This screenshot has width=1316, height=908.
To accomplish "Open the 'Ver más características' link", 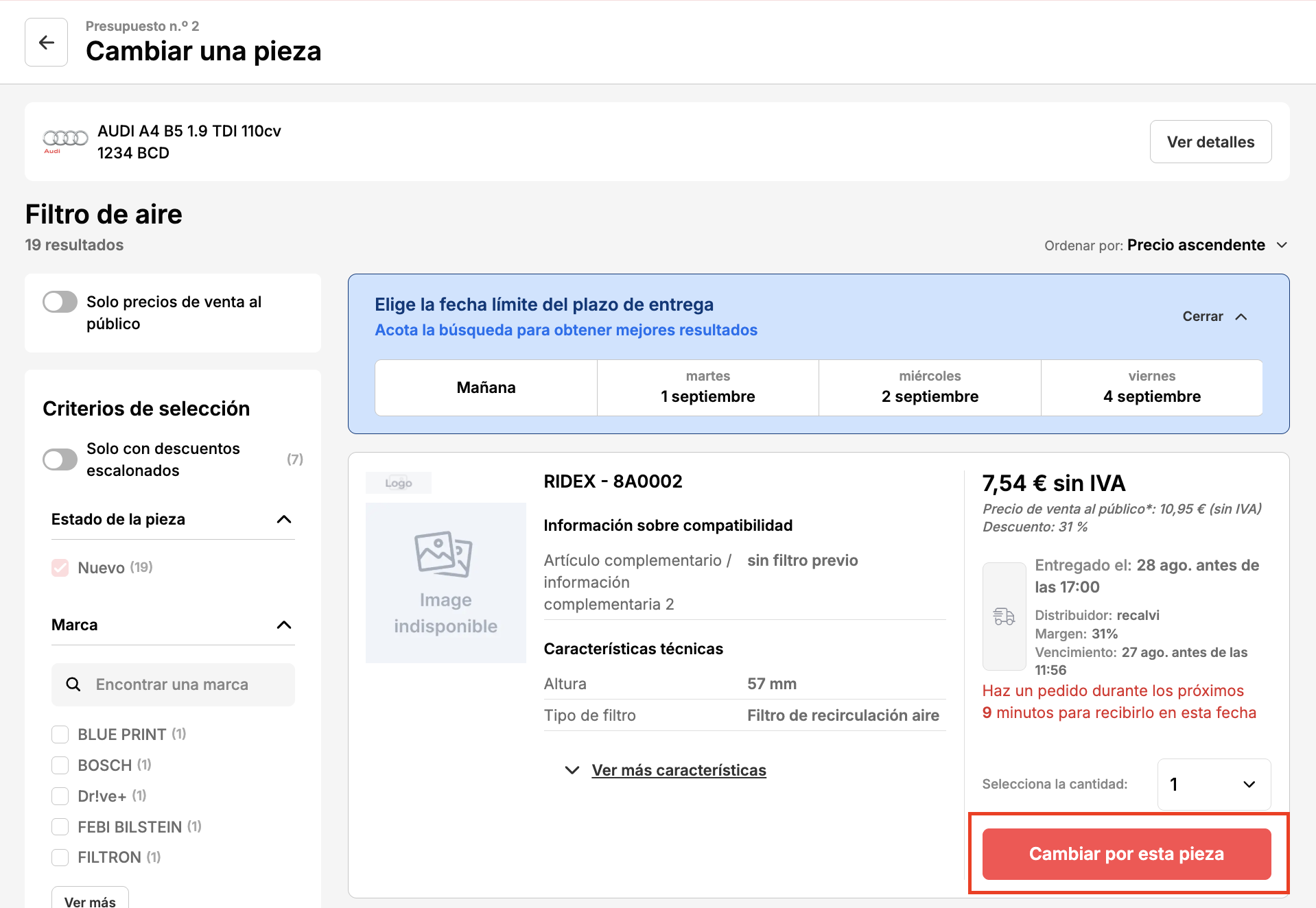I will point(679,770).
